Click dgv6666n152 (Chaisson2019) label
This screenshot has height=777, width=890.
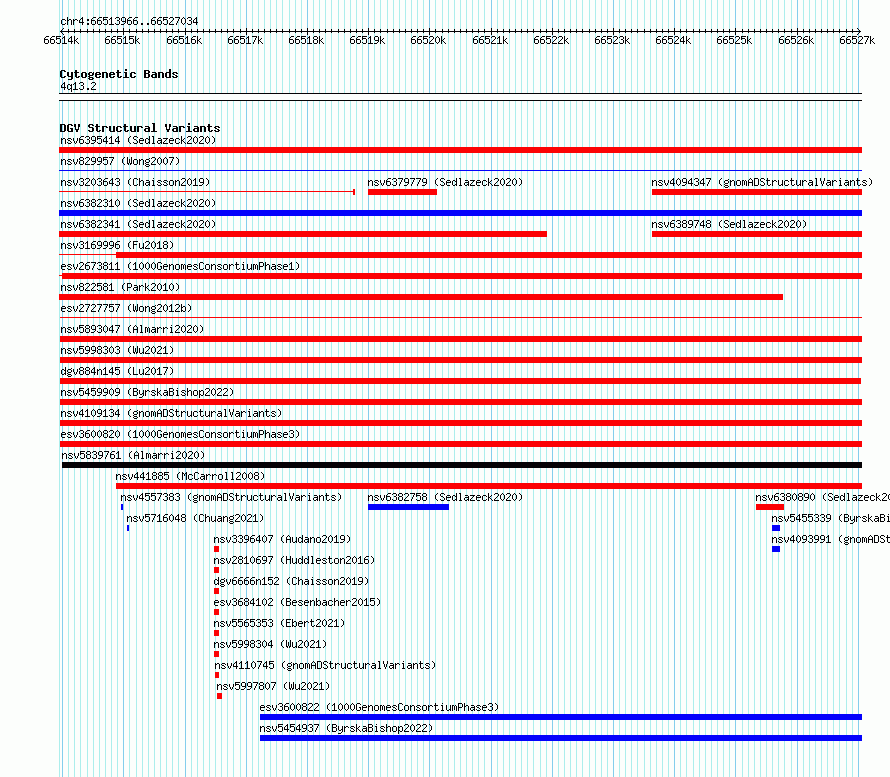291,581
